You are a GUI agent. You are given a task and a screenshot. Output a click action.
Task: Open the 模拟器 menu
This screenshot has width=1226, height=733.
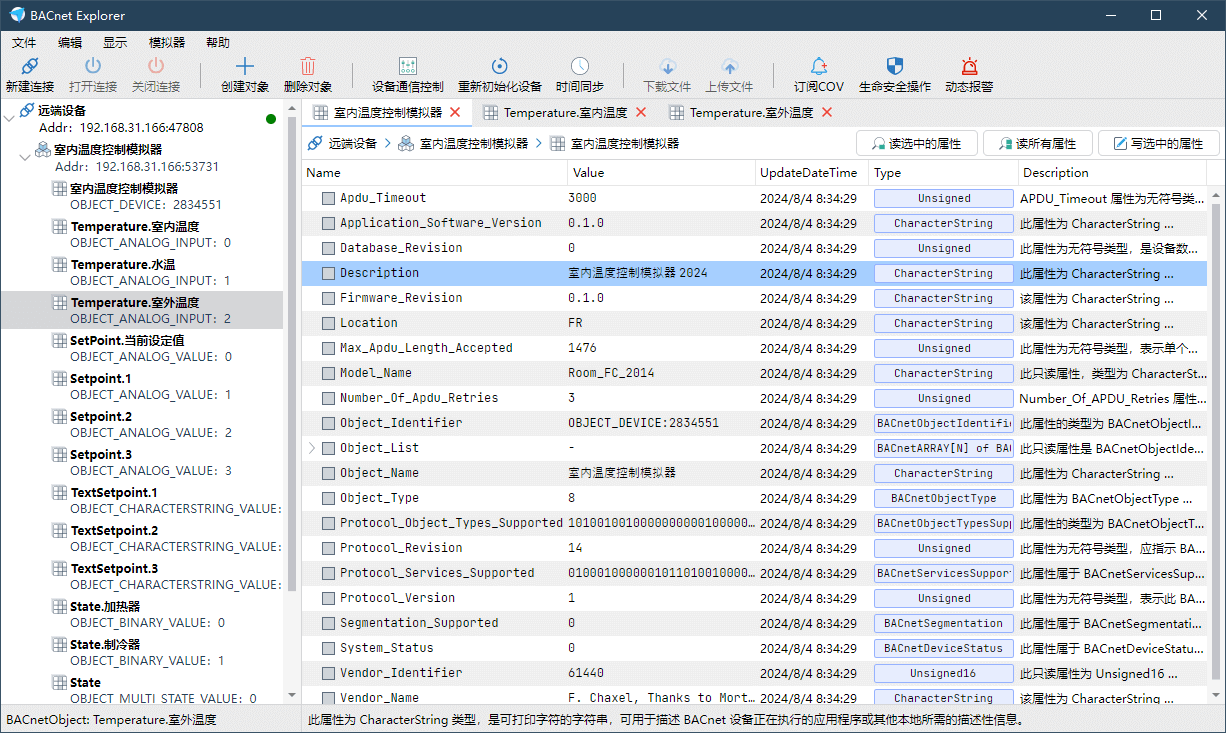click(167, 42)
